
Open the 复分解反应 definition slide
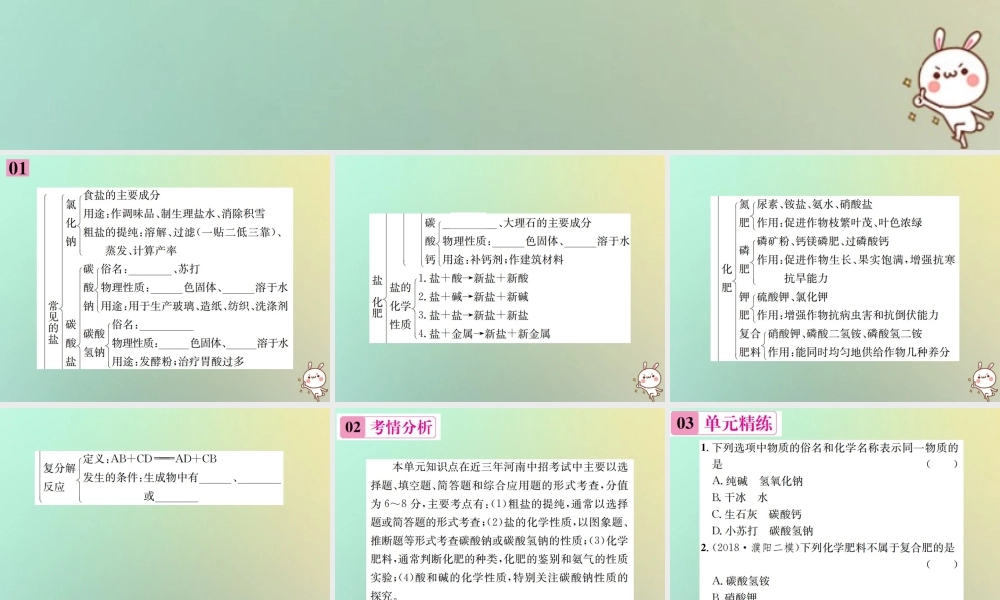[x=165, y=504]
